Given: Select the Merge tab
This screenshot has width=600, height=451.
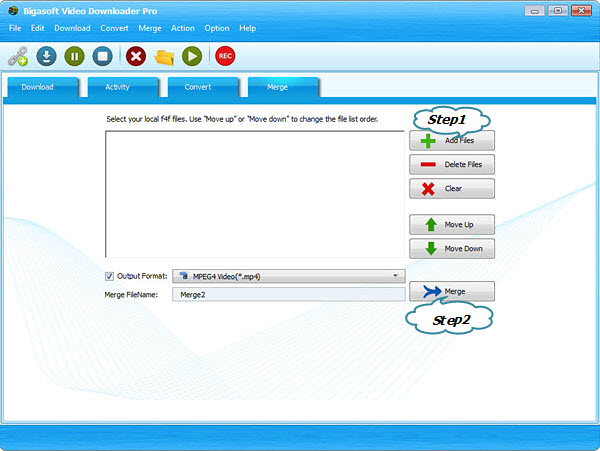Looking at the screenshot, I should point(284,87).
